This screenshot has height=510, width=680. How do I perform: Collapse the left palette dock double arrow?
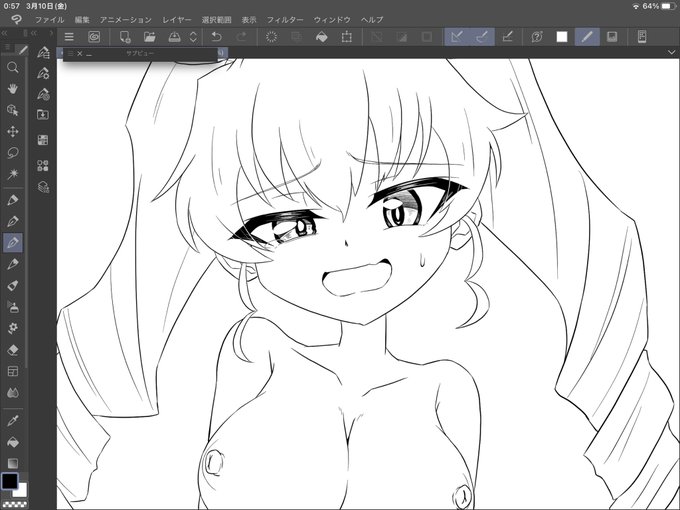tap(4, 33)
